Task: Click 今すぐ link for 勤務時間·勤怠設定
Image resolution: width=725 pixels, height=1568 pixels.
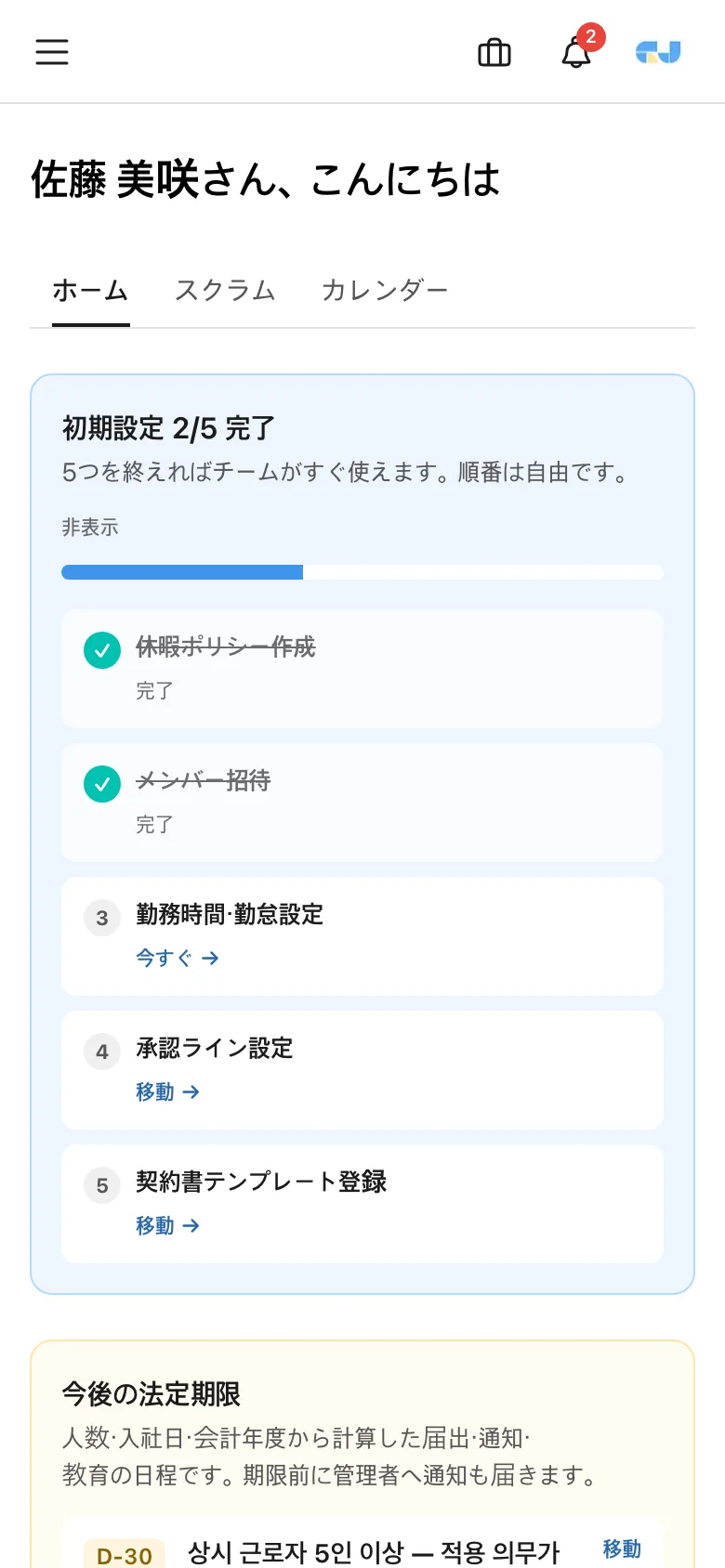Action: pos(178,958)
